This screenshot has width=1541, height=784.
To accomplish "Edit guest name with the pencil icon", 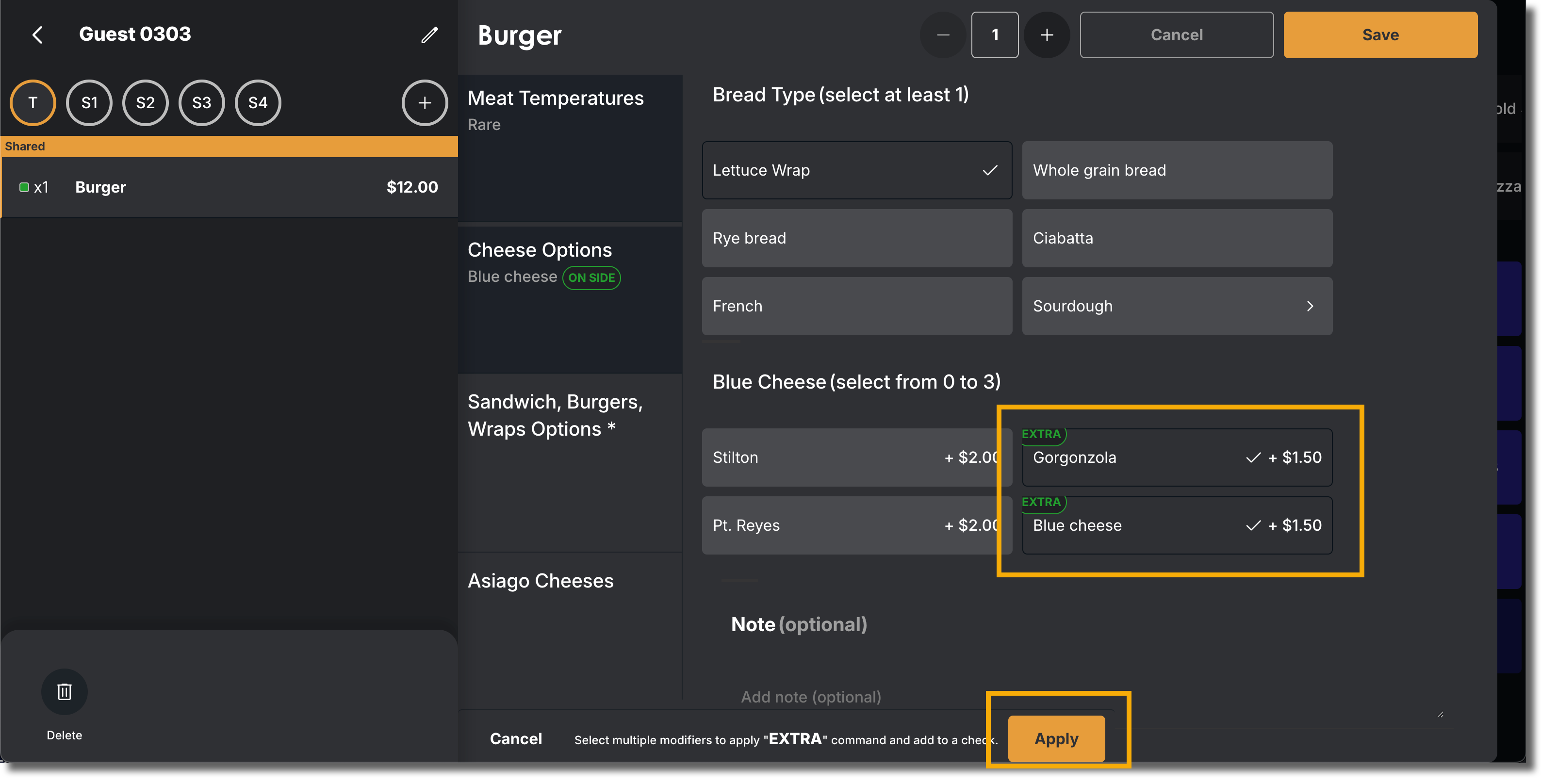I will (x=429, y=34).
